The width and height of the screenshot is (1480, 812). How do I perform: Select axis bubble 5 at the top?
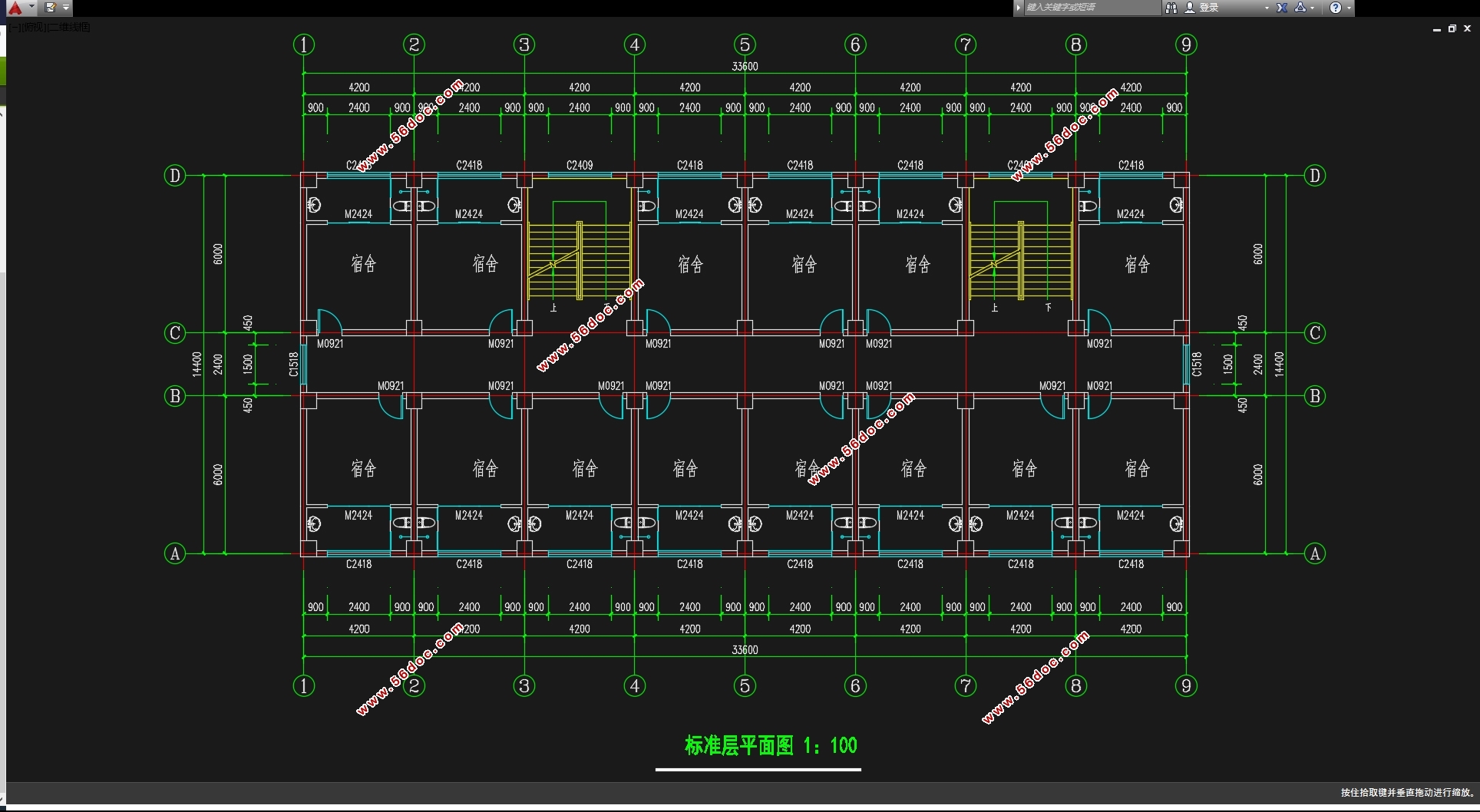(x=745, y=45)
